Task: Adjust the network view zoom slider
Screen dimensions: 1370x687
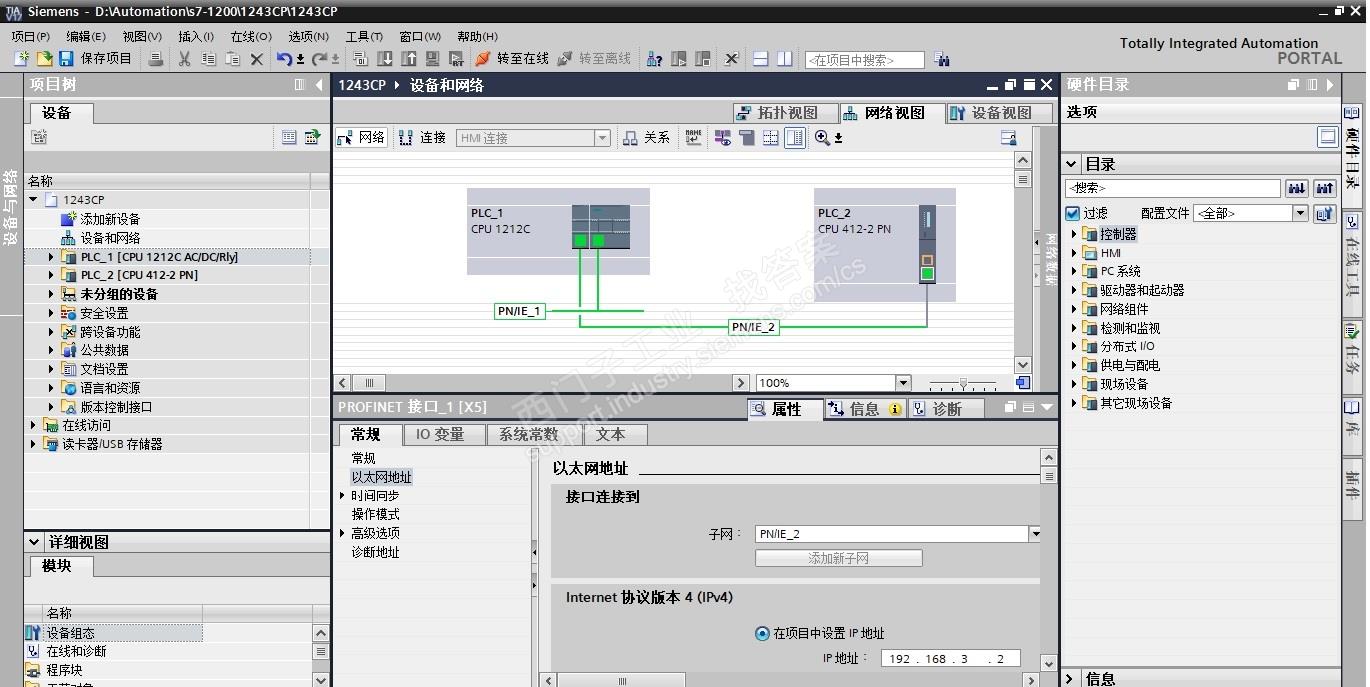Action: tap(963, 383)
